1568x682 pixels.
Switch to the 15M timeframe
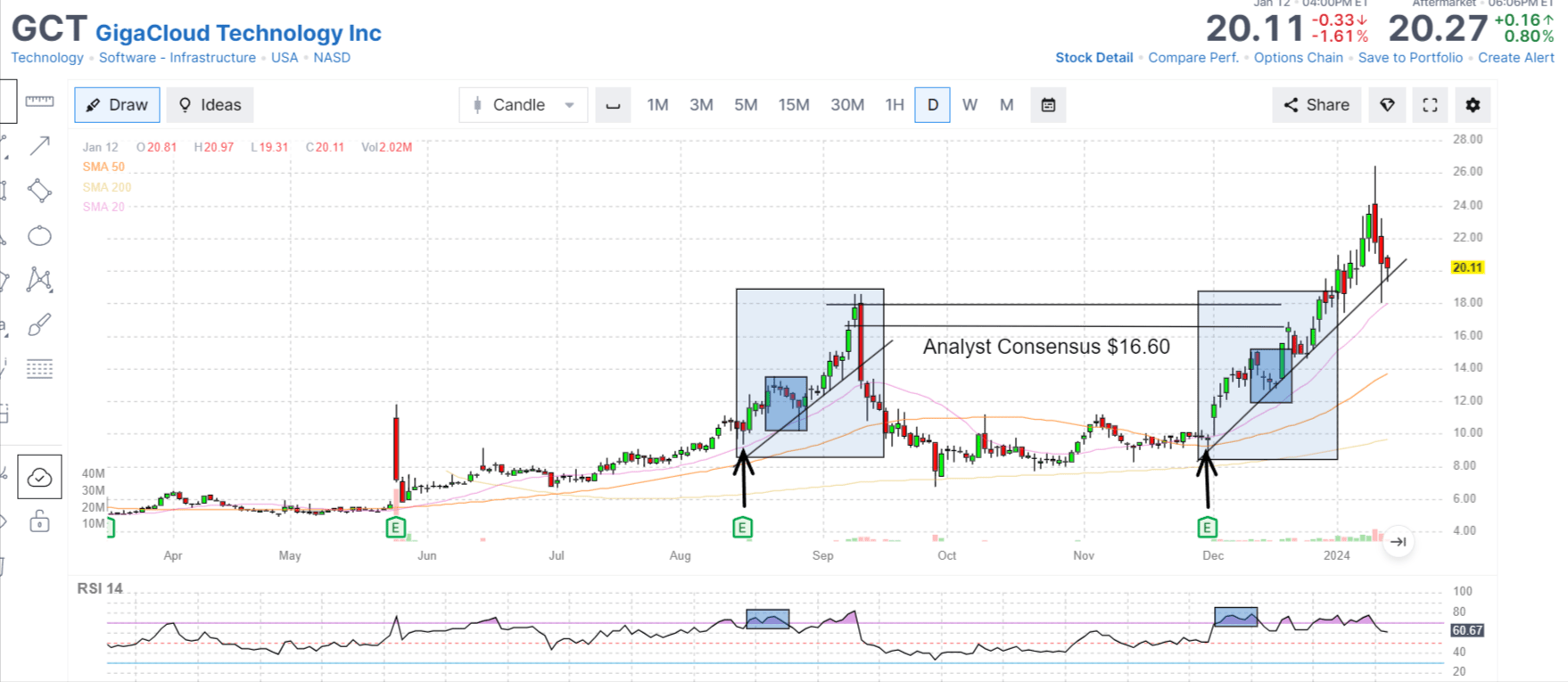click(x=794, y=105)
